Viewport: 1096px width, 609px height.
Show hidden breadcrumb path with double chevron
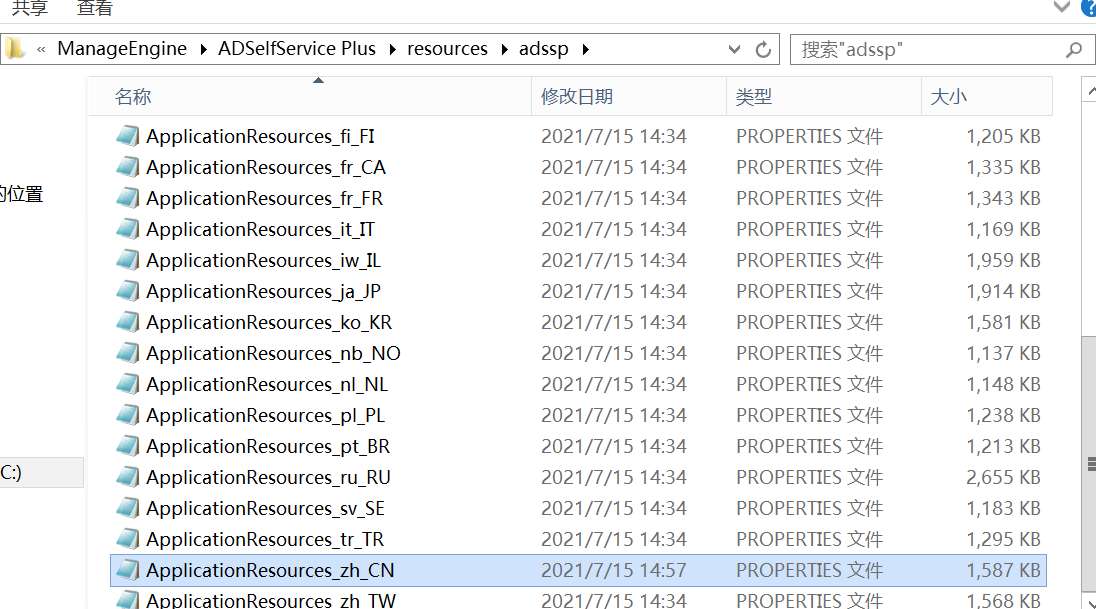coord(41,50)
